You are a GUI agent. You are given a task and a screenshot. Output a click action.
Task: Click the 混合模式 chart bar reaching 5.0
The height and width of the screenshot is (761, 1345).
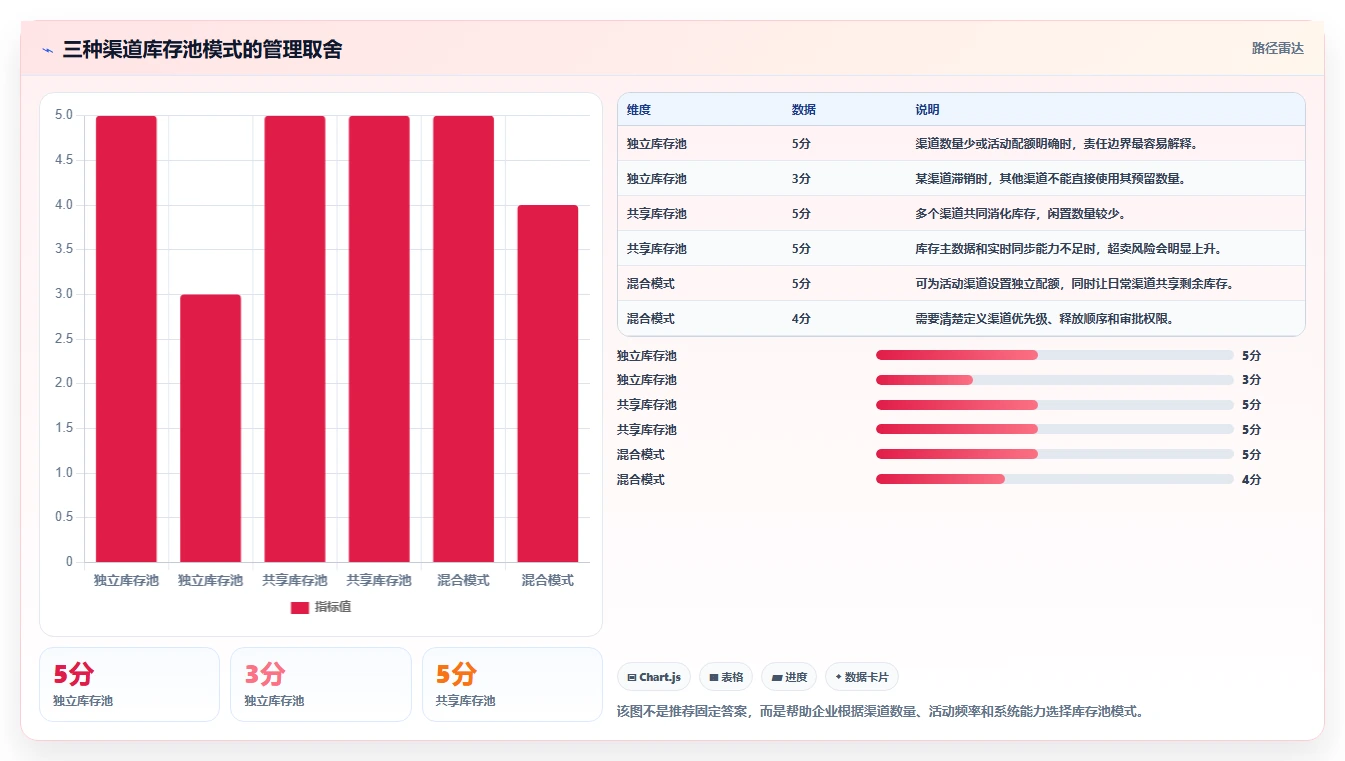pyautogui.click(x=463, y=339)
